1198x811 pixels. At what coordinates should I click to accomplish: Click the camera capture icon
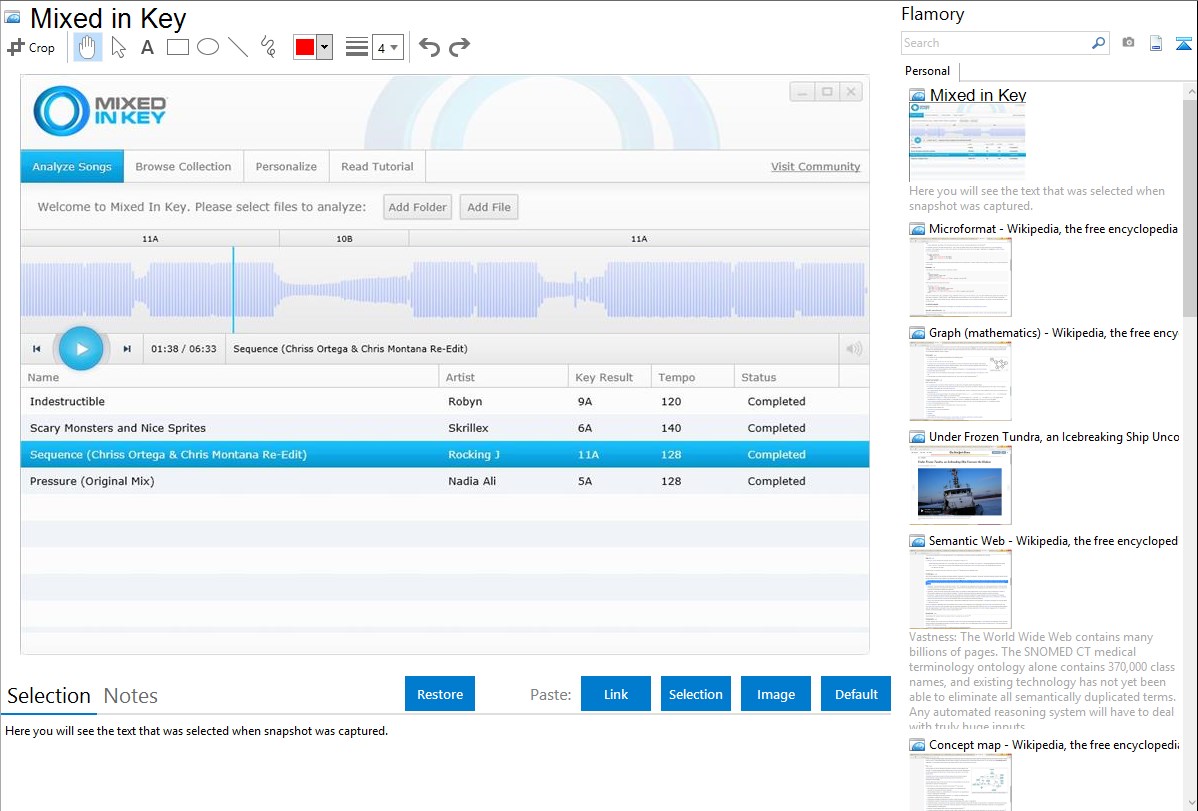point(1128,43)
